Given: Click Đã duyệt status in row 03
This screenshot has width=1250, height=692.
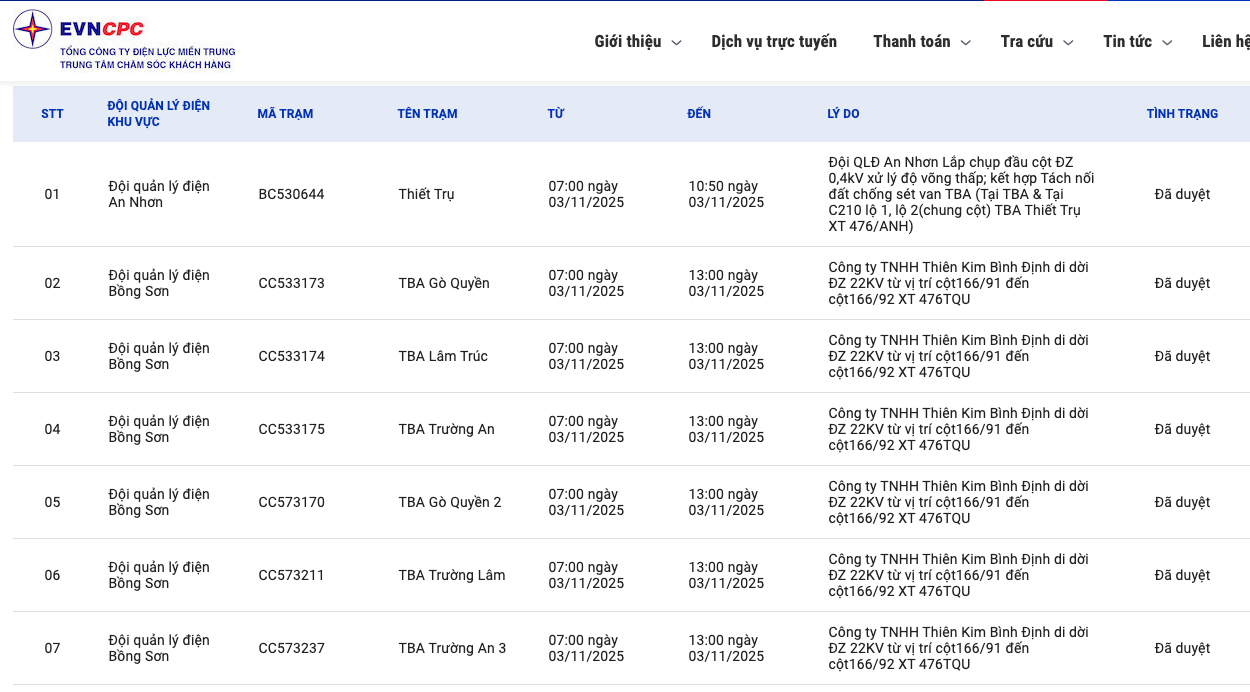Looking at the screenshot, I should 1182,356.
